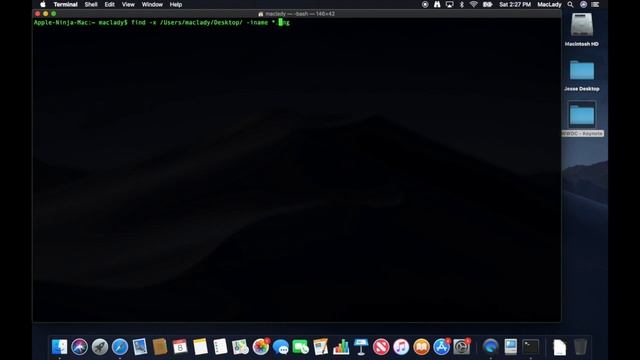Open the Edit menu

pos(109,4)
